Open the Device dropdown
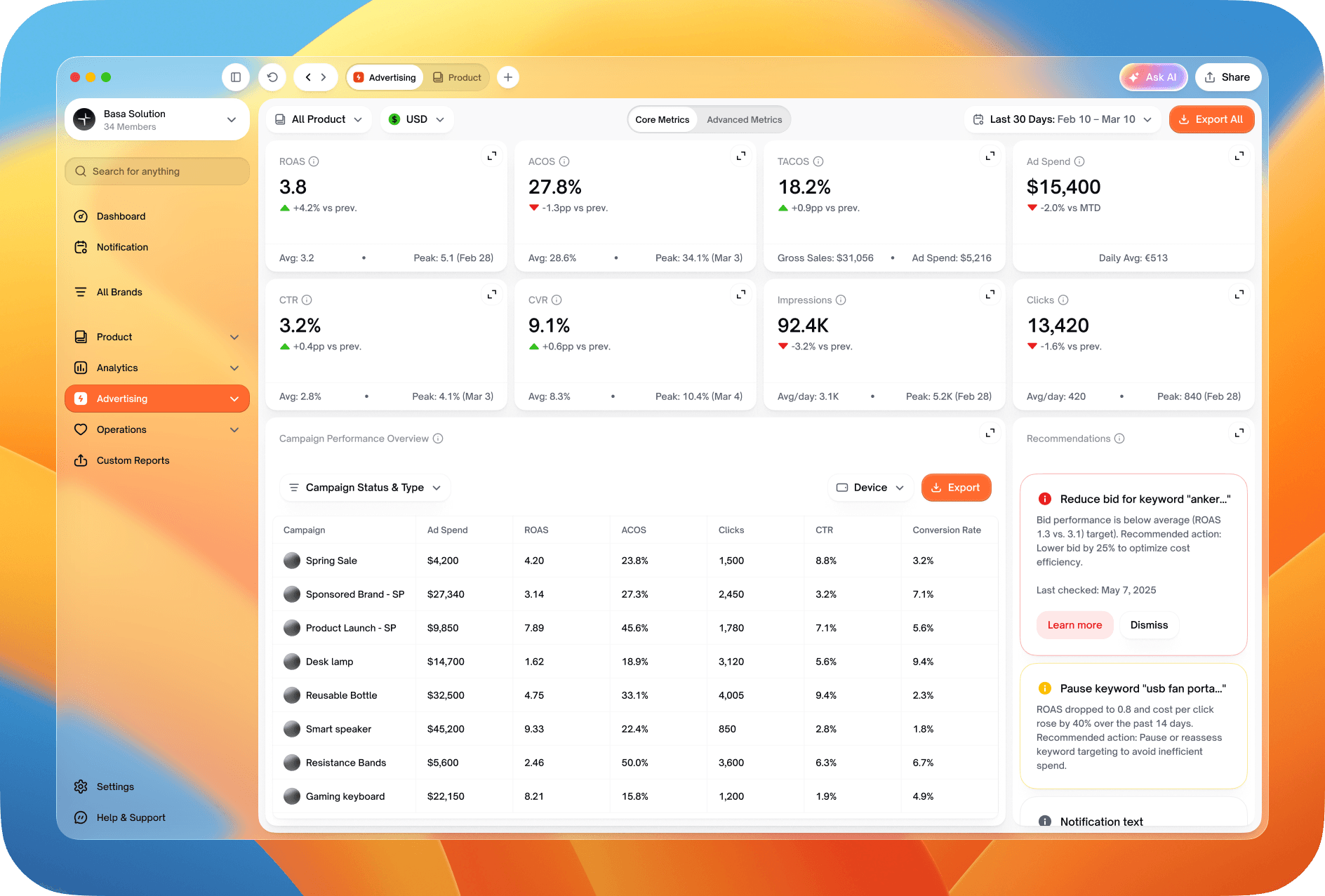The width and height of the screenshot is (1325, 896). click(x=870, y=488)
